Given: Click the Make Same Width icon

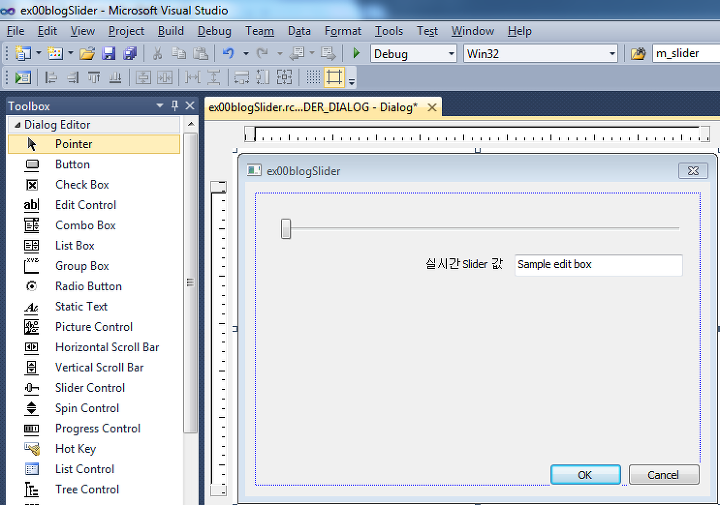Looking at the screenshot, I should click(242, 77).
